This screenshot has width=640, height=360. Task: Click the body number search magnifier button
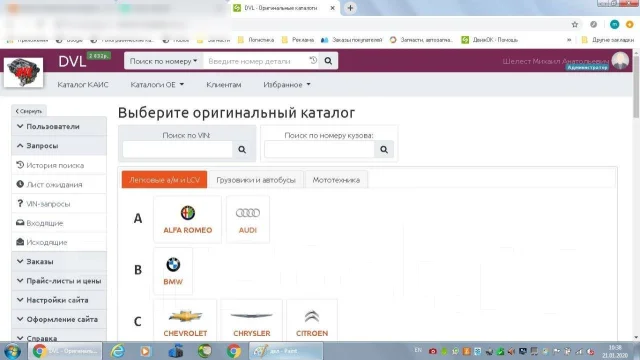click(384, 149)
